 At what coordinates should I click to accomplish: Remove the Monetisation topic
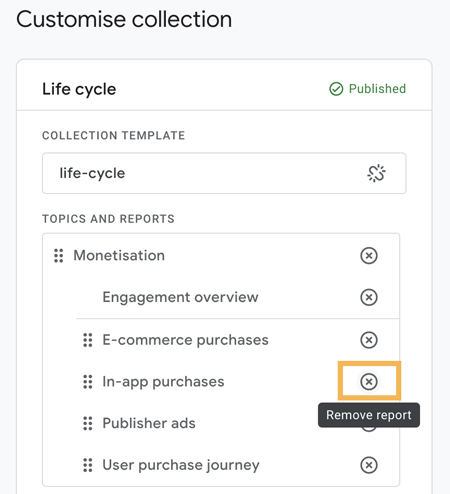point(369,256)
